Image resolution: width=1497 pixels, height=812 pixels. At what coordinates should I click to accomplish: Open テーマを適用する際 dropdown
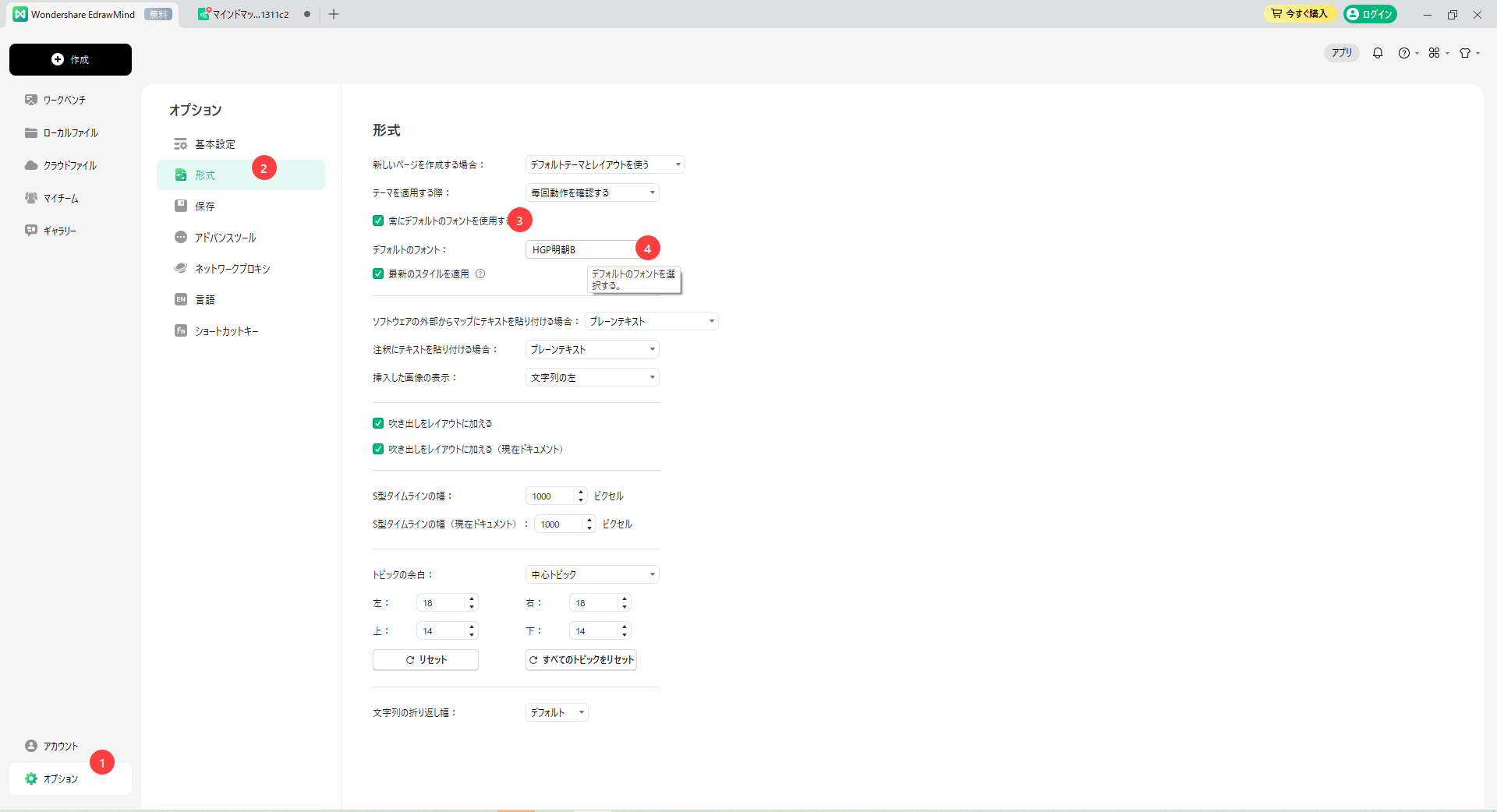pos(593,192)
